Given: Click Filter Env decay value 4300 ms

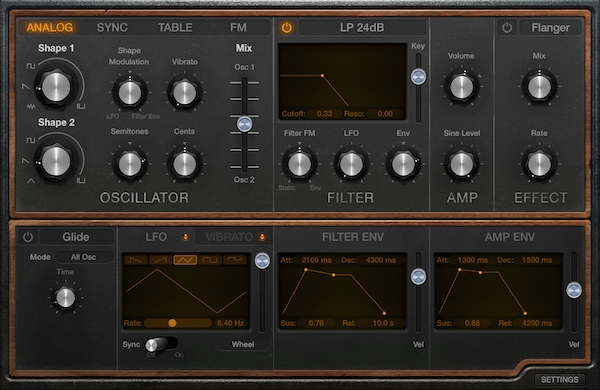Looking at the screenshot, I should pos(381,260).
